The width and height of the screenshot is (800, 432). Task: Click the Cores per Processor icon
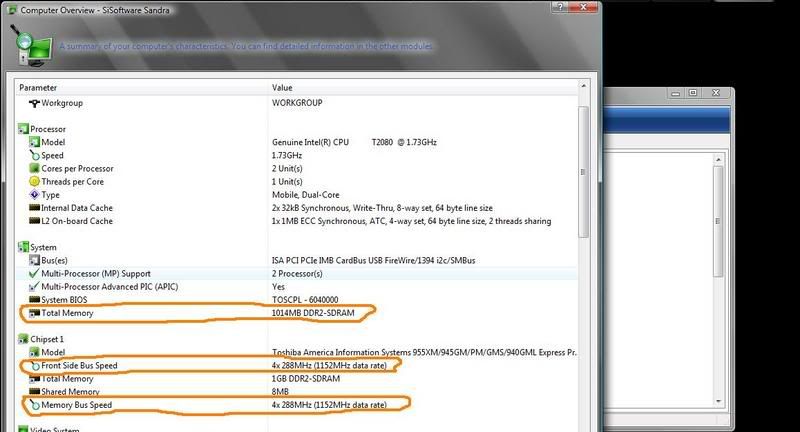point(34,168)
